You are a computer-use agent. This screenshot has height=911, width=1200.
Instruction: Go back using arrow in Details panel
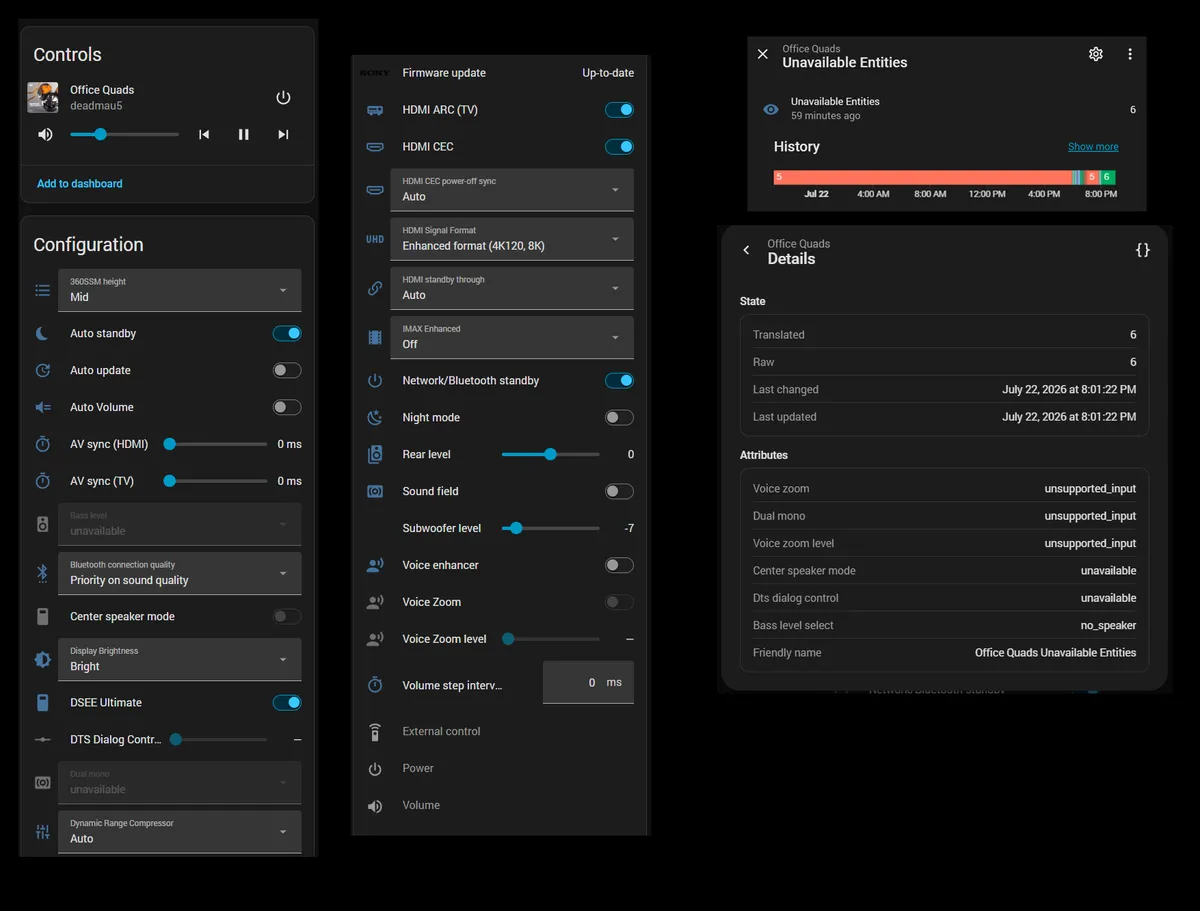point(746,250)
